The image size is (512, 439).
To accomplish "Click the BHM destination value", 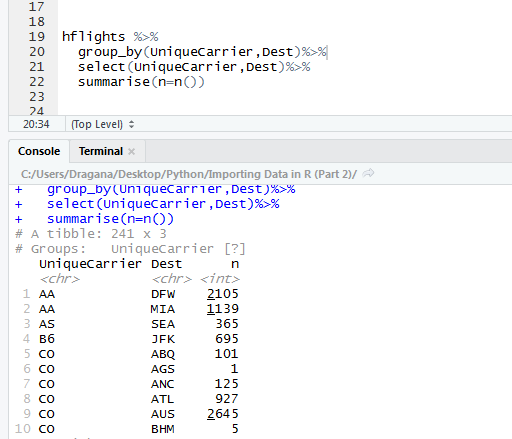I will (163, 429).
